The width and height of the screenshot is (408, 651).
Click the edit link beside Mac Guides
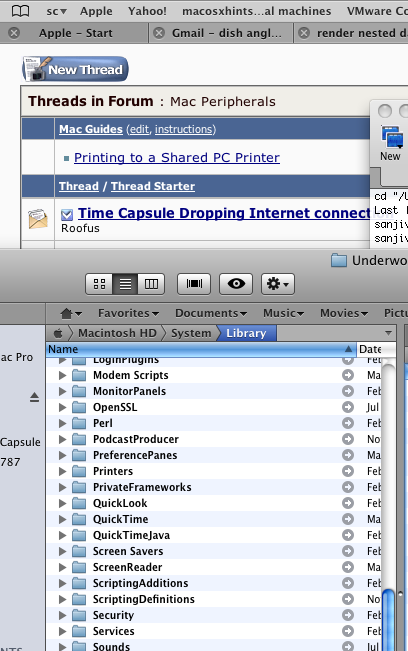click(139, 129)
